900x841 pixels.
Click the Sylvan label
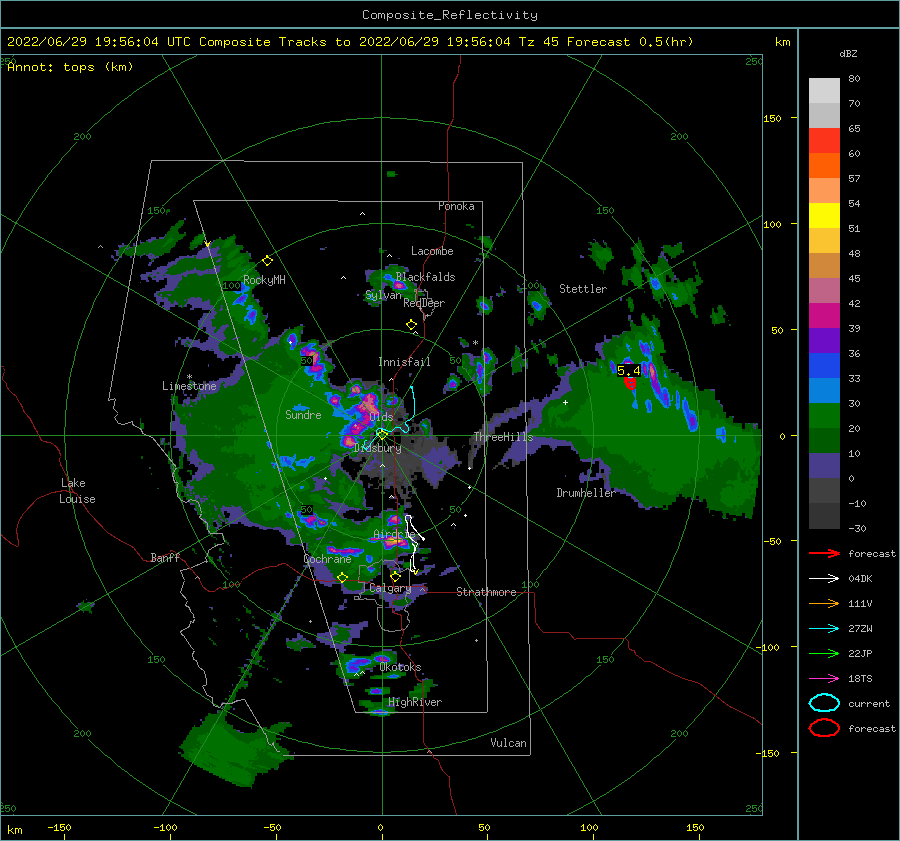pos(383,295)
